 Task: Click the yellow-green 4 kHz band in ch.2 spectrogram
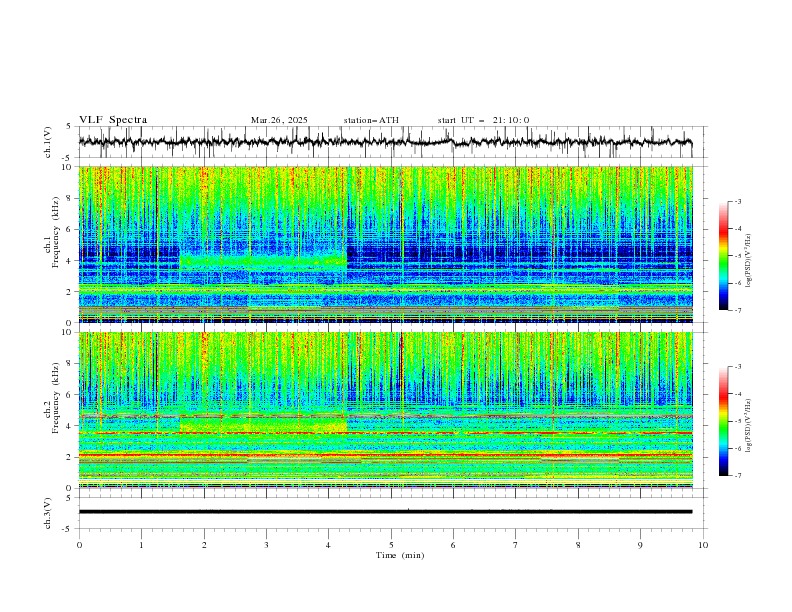click(263, 425)
